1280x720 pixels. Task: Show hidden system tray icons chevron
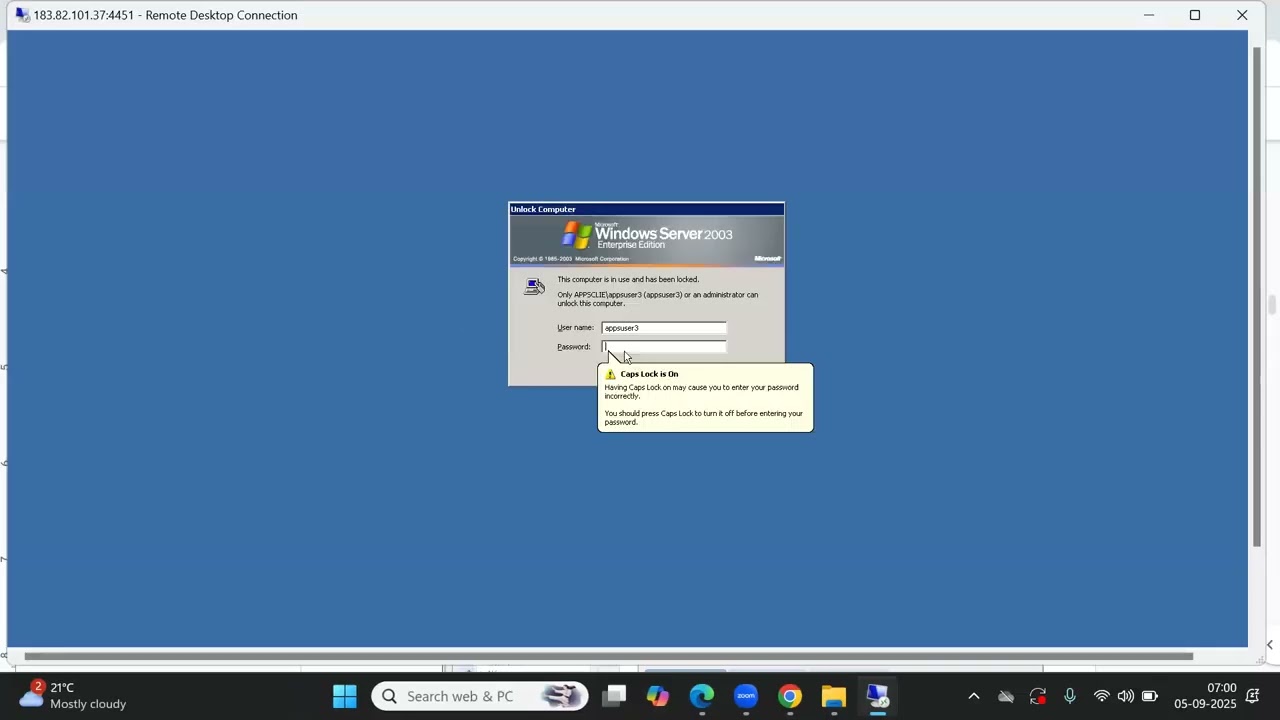point(974,696)
